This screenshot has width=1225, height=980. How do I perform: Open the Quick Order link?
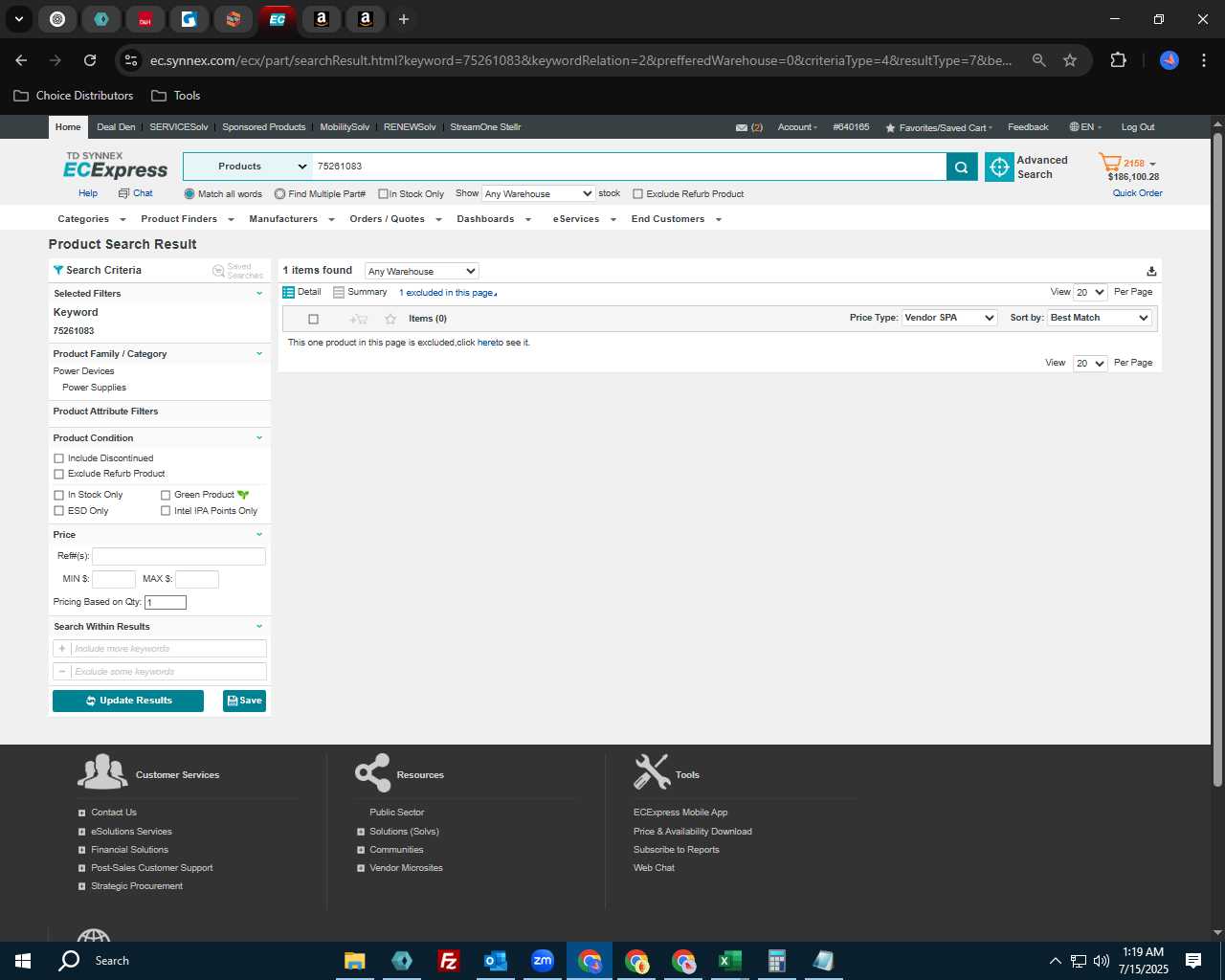coord(1137,193)
